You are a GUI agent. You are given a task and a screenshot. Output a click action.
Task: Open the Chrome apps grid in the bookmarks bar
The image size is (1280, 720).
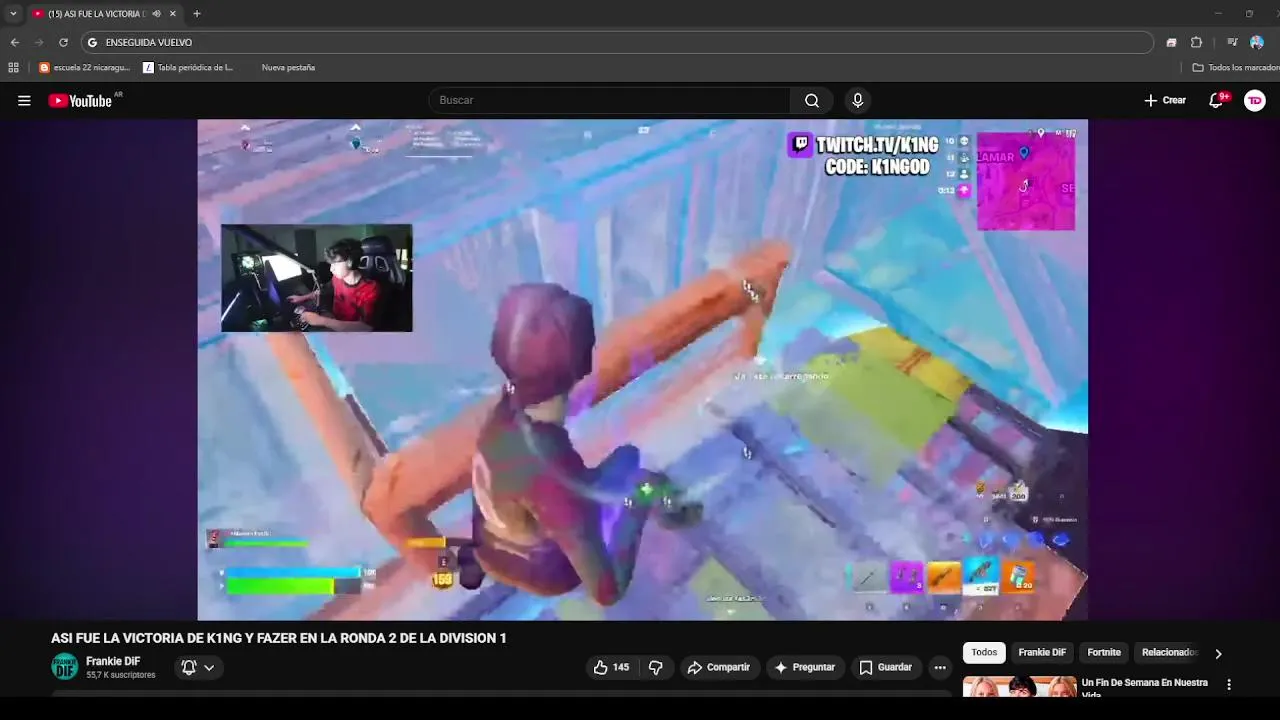click(13, 67)
